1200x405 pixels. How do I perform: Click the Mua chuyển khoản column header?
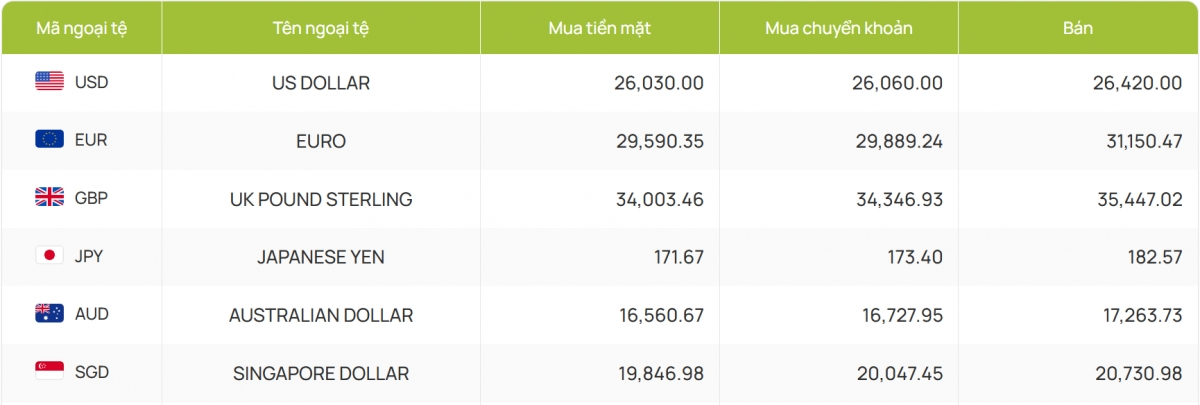(839, 28)
